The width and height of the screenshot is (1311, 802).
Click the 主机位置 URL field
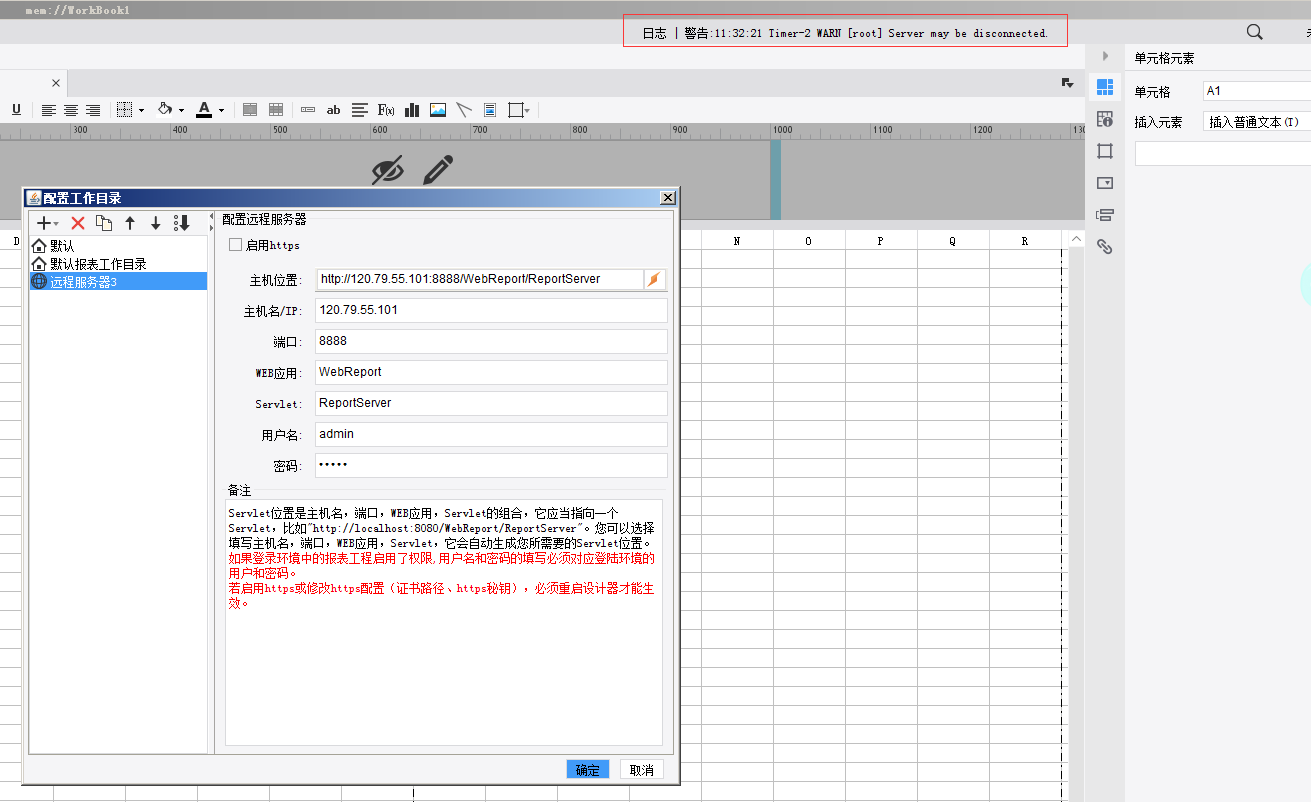(x=480, y=279)
